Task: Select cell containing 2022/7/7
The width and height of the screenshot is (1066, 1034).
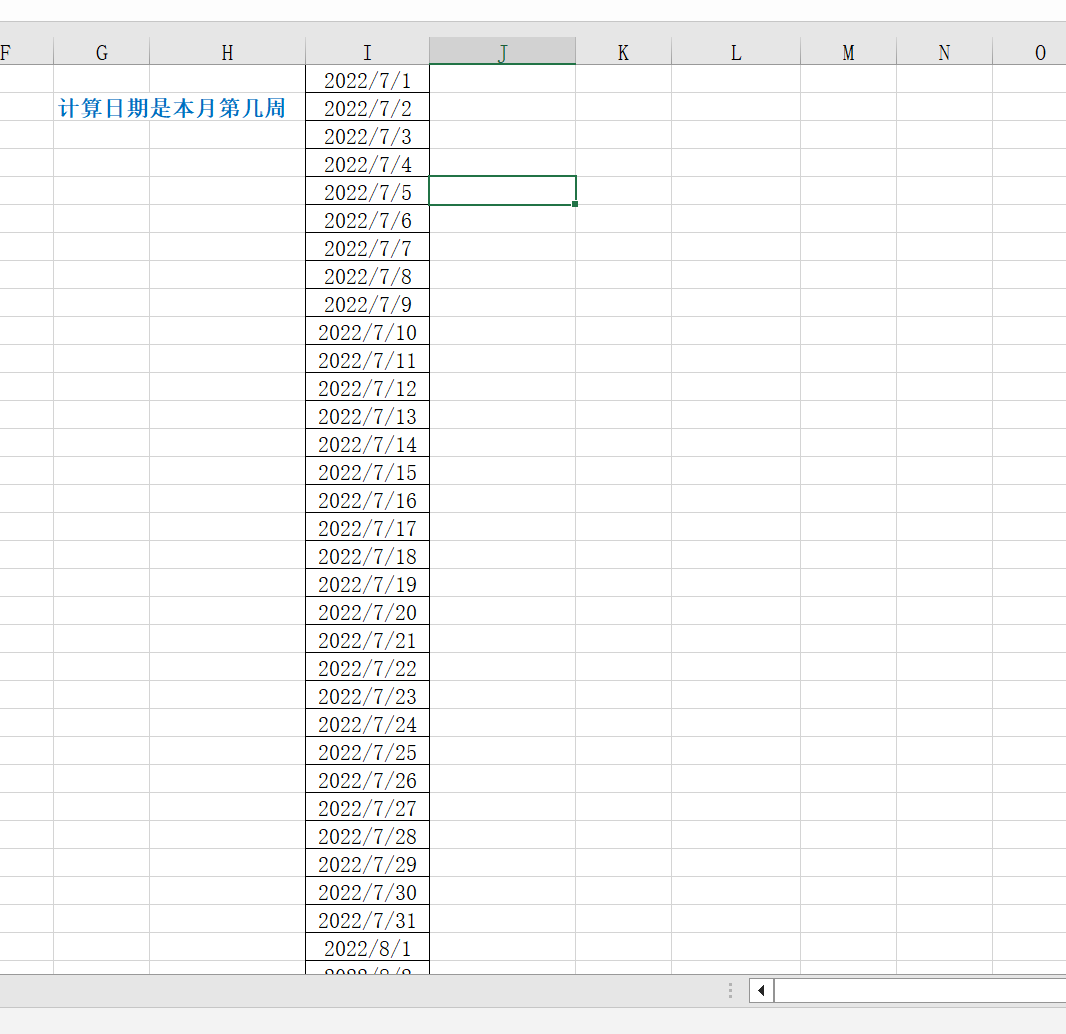Action: coord(367,247)
